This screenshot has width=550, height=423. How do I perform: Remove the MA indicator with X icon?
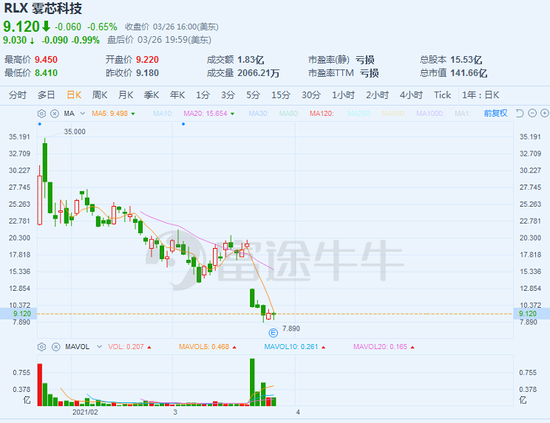[54, 114]
